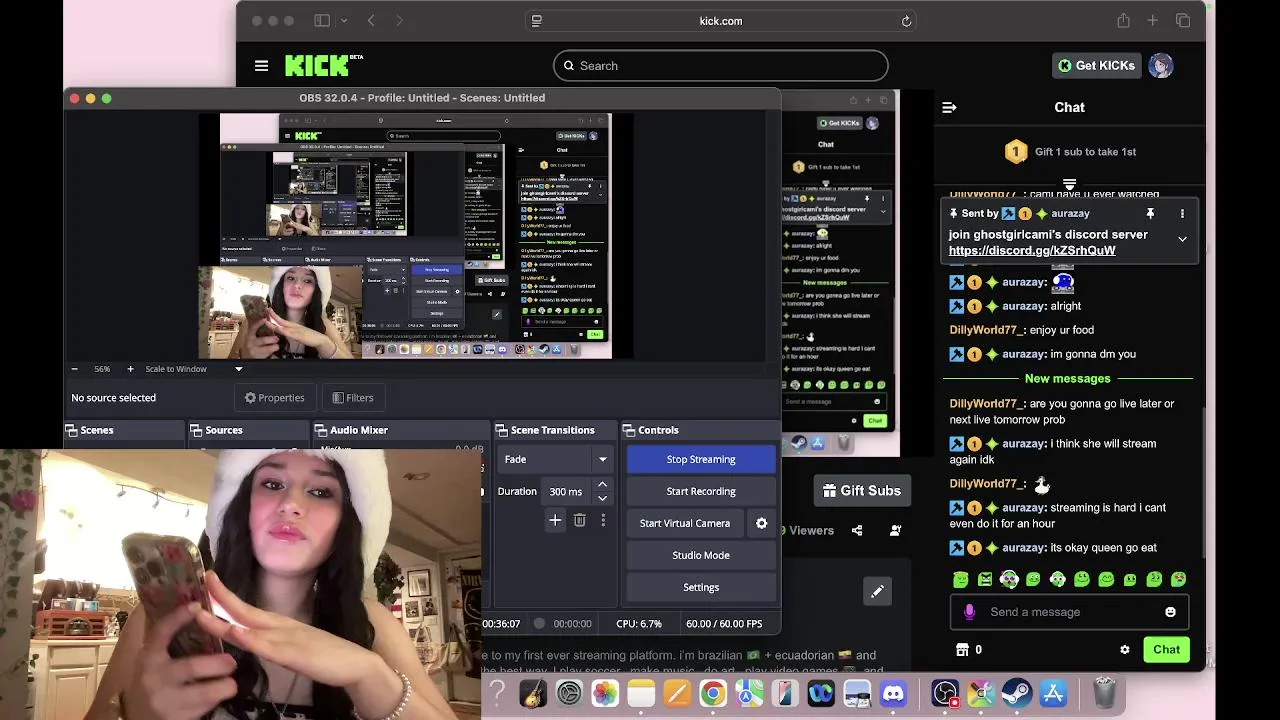Open the chat settings gear next to Chat button
This screenshot has height=720, width=1280.
(x=1124, y=650)
